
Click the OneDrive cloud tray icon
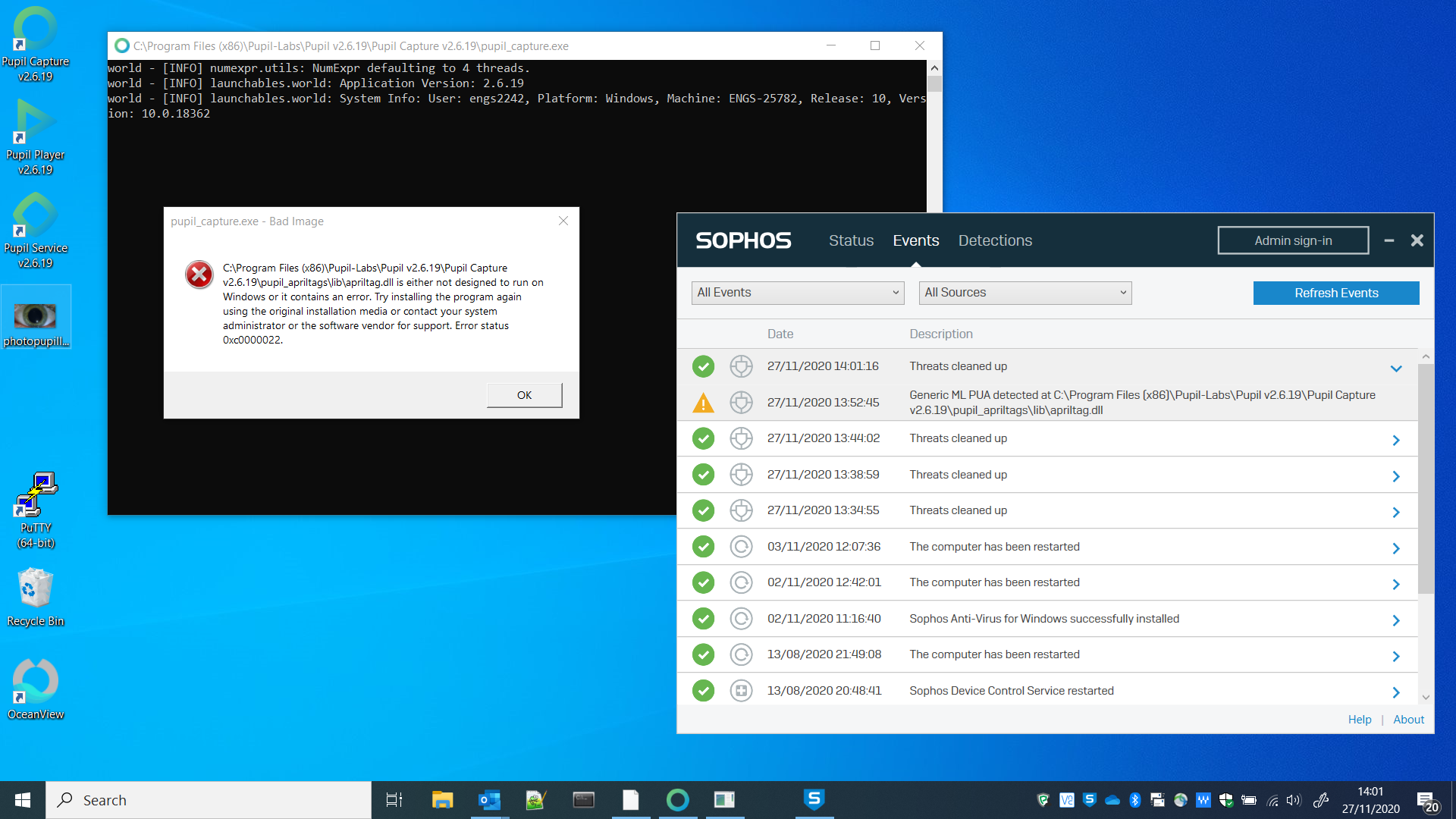point(1112,800)
